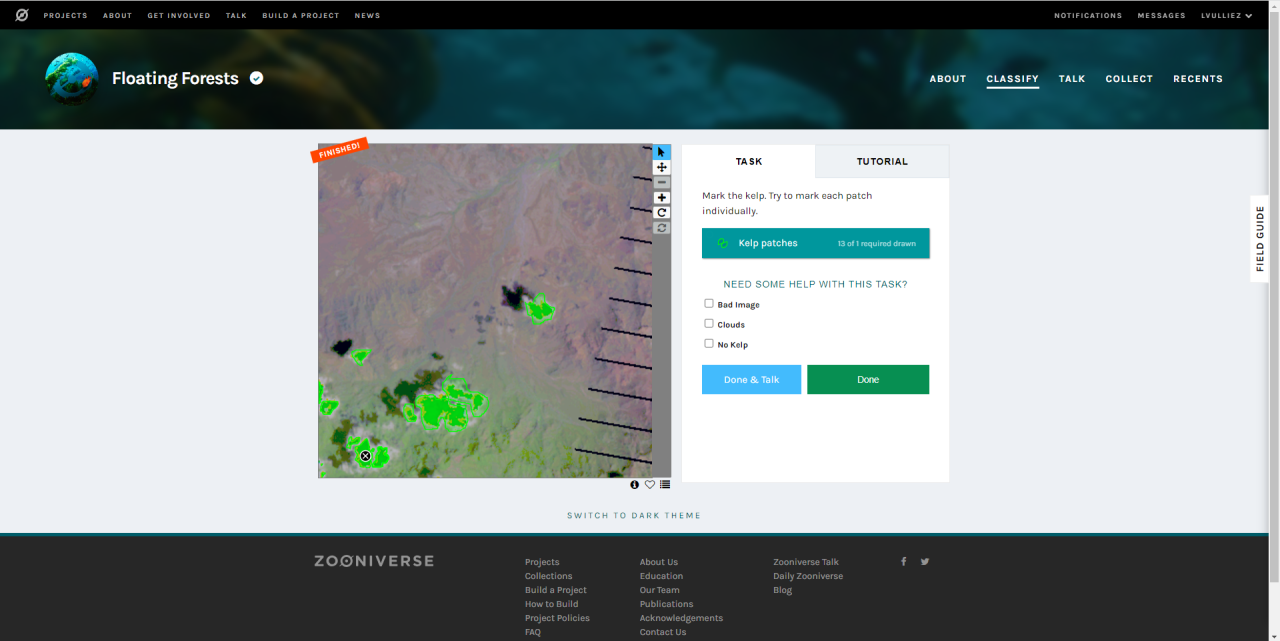Delete the marked kelp patch via X

tap(365, 456)
